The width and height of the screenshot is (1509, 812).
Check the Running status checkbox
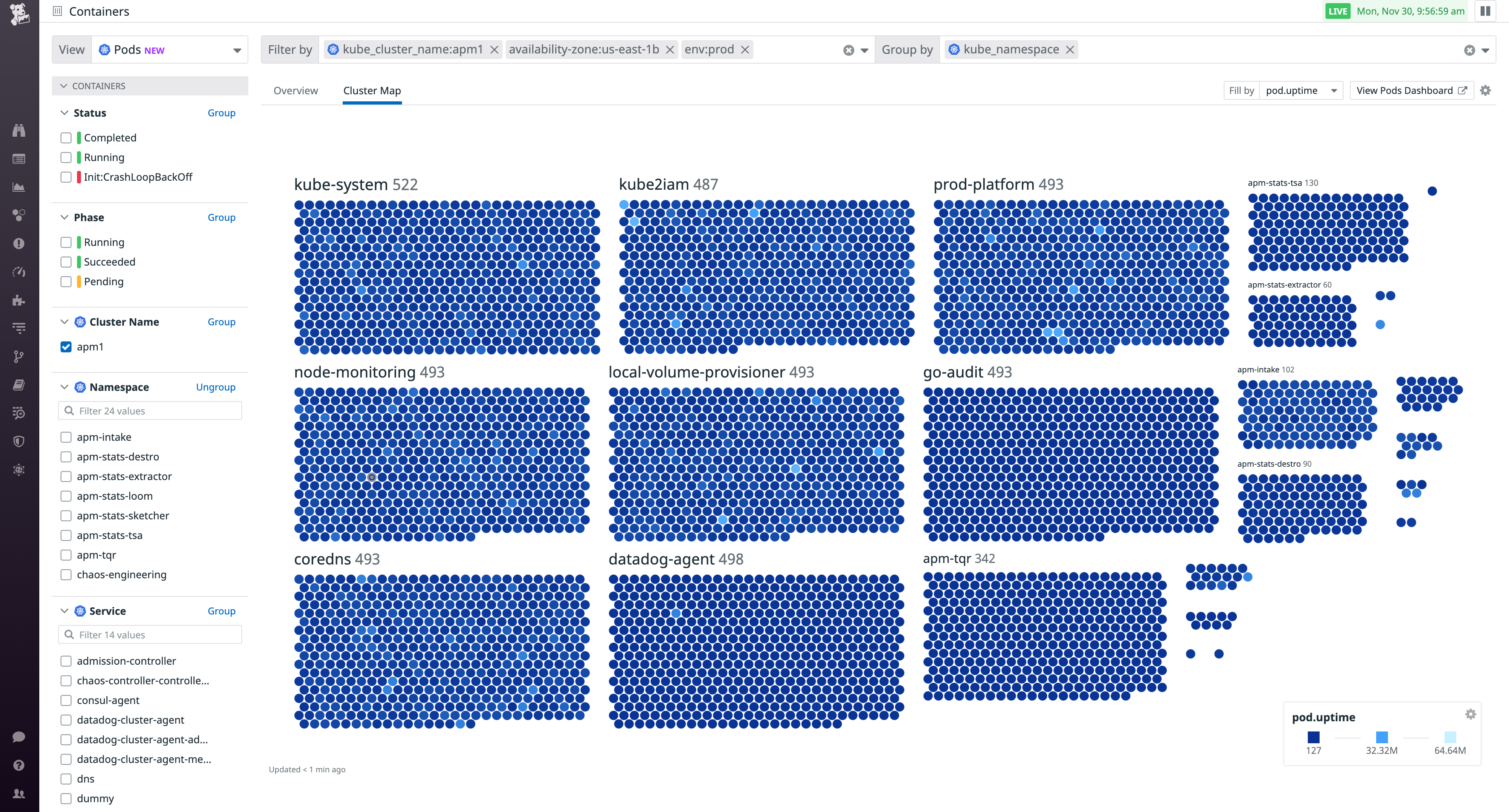tap(66, 157)
